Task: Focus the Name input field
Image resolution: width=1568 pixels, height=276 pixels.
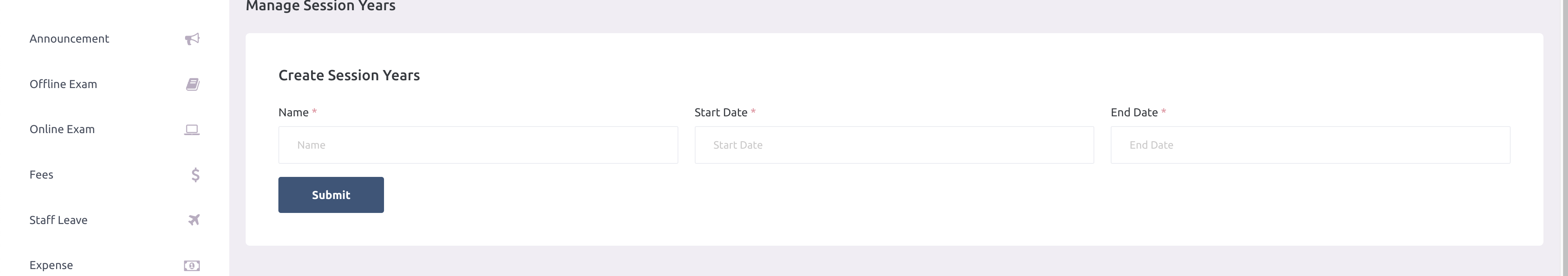Action: (x=478, y=145)
